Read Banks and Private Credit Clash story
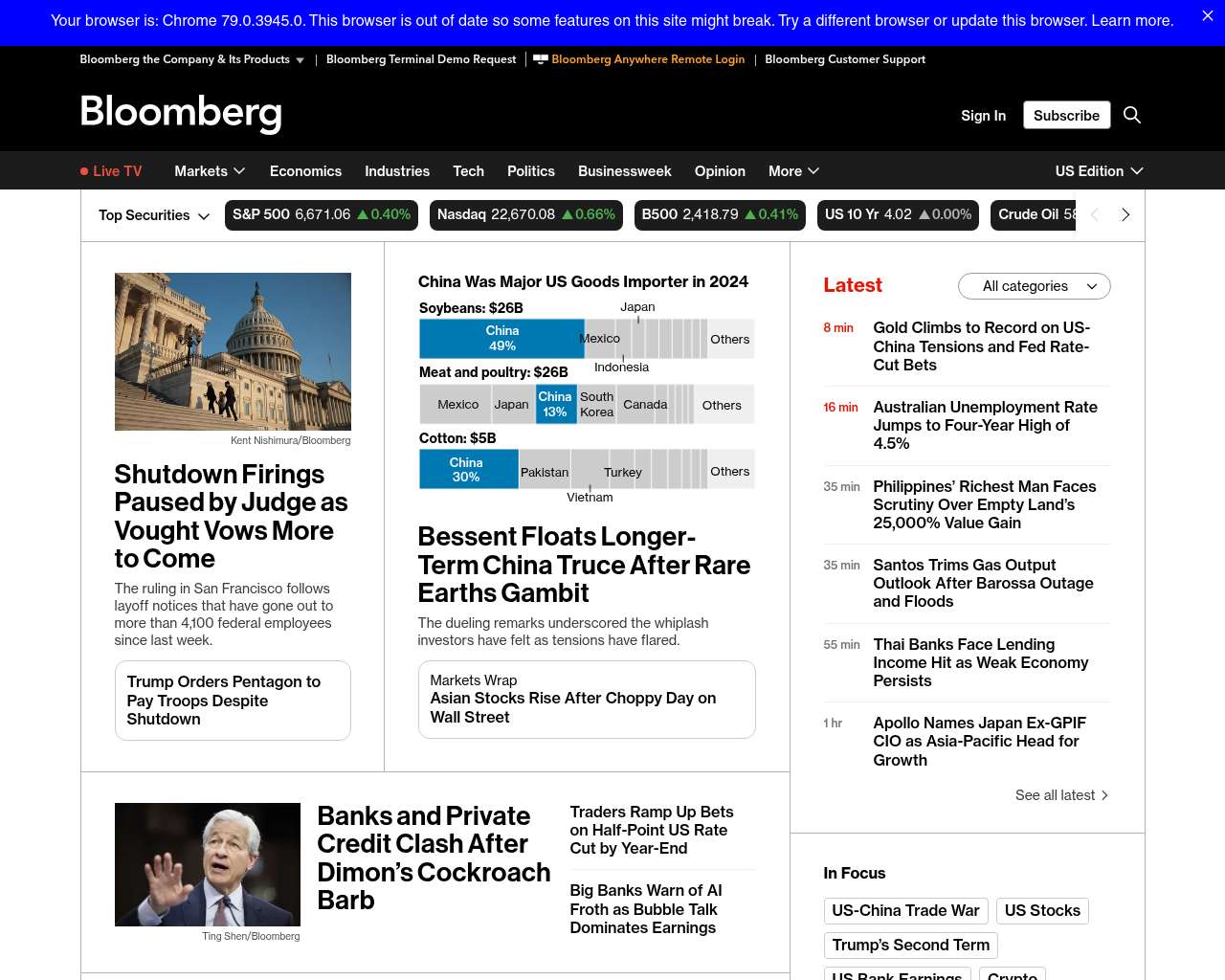Viewport: 1225px width, 980px height. [x=434, y=858]
